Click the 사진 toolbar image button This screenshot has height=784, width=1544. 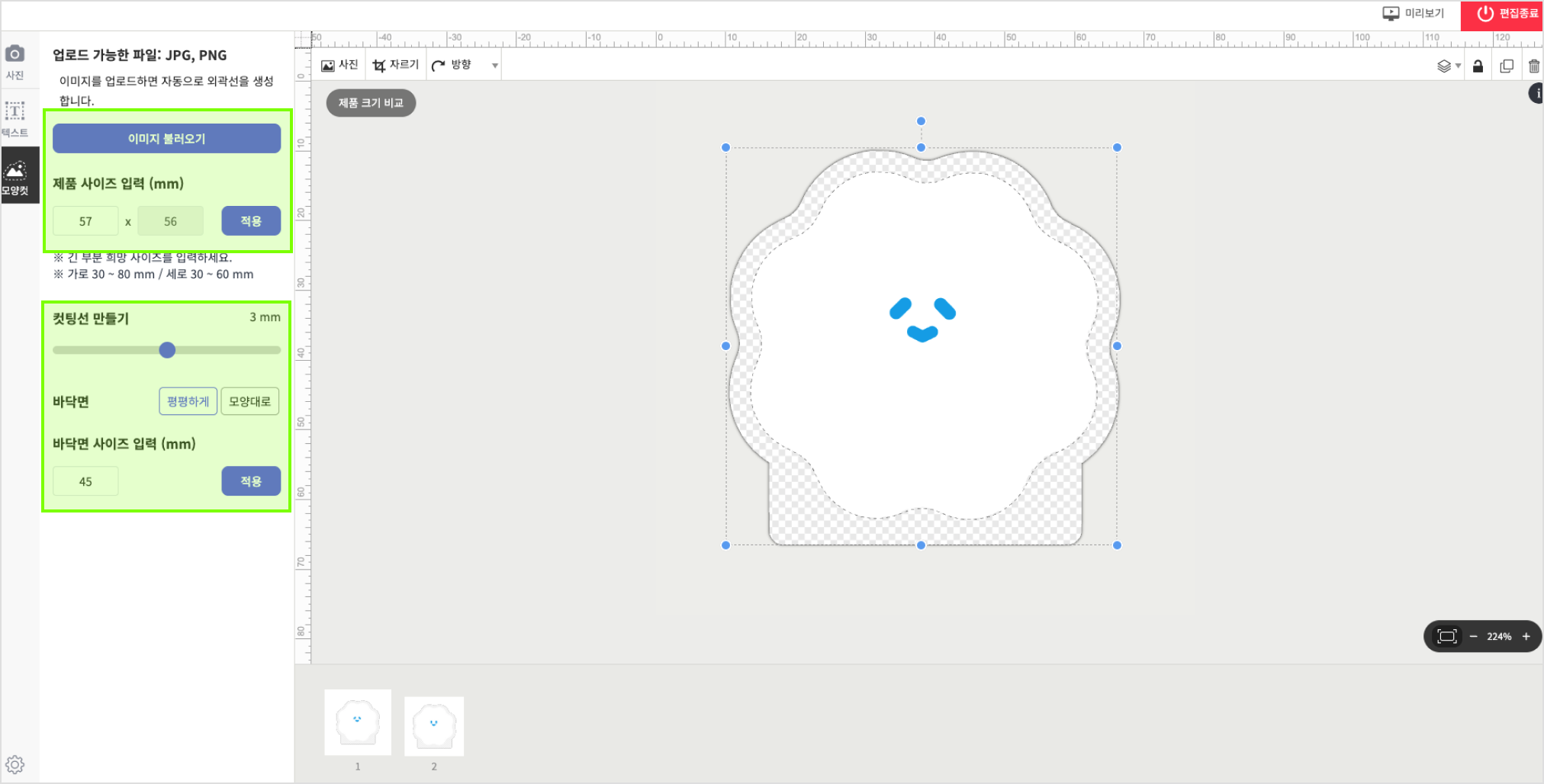pos(339,65)
